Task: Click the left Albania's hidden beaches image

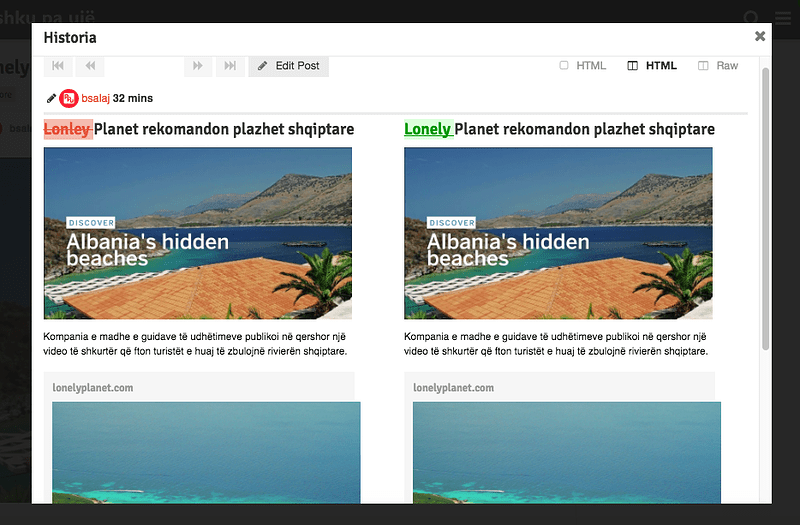Action: click(197, 233)
